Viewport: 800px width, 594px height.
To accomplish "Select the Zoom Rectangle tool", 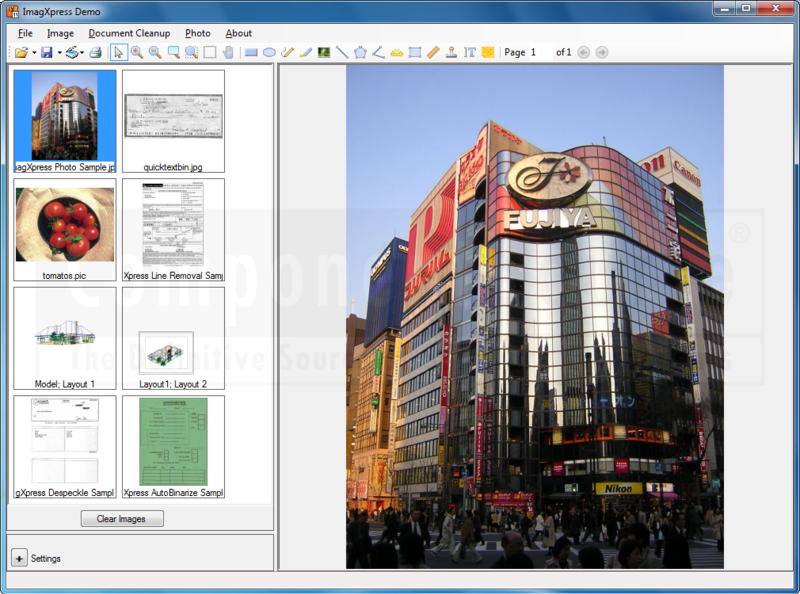I will (173, 52).
